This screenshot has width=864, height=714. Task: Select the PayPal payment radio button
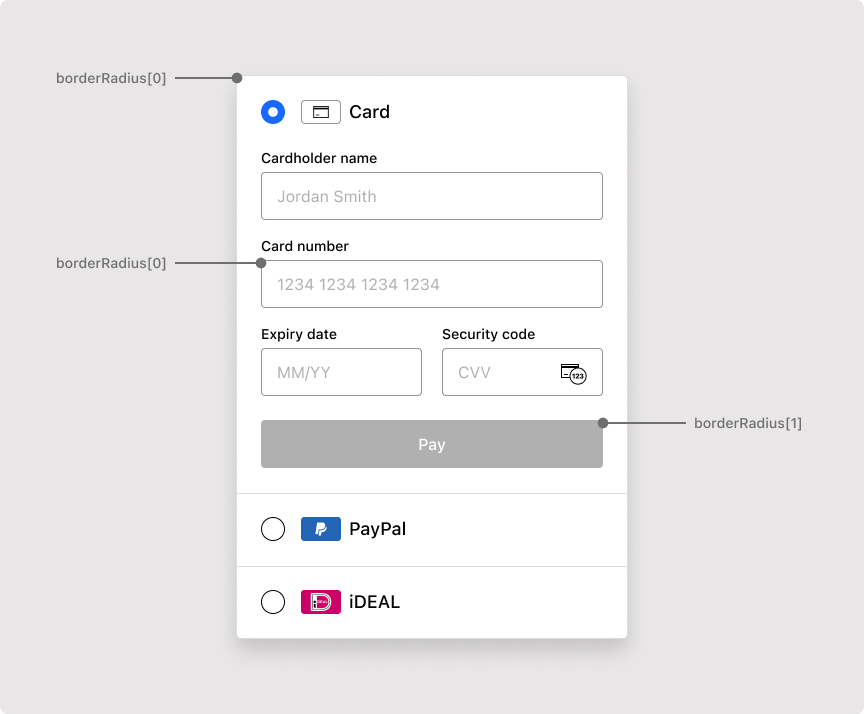(x=273, y=529)
